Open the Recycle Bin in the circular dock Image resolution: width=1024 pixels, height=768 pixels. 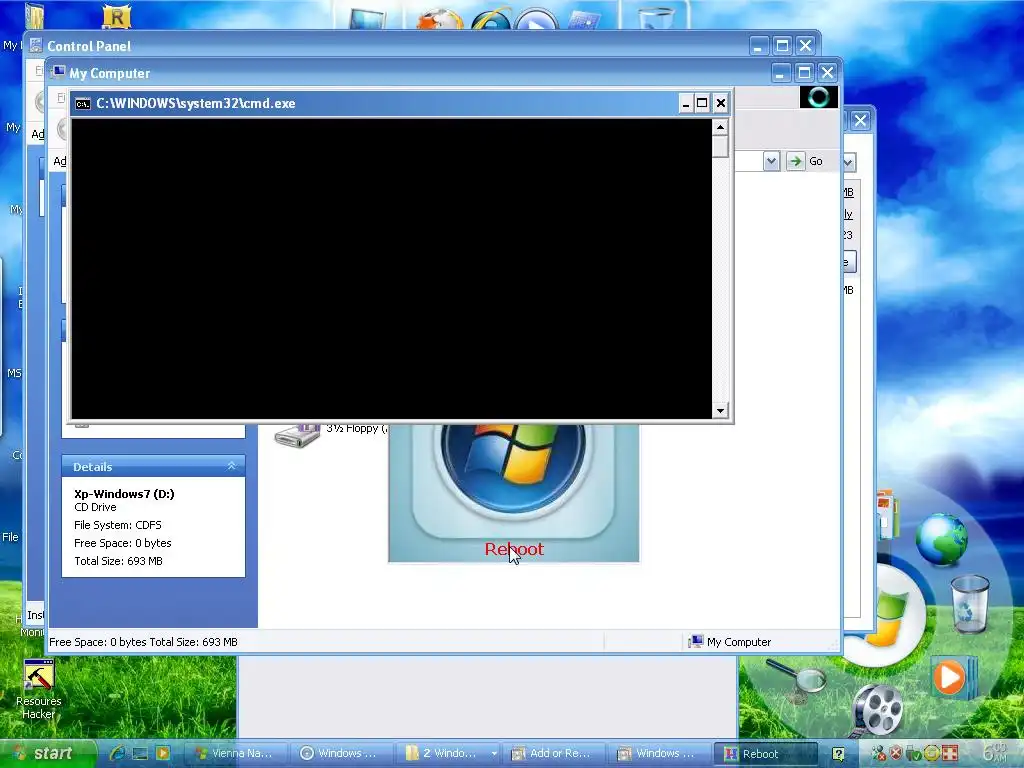pyautogui.click(x=970, y=603)
